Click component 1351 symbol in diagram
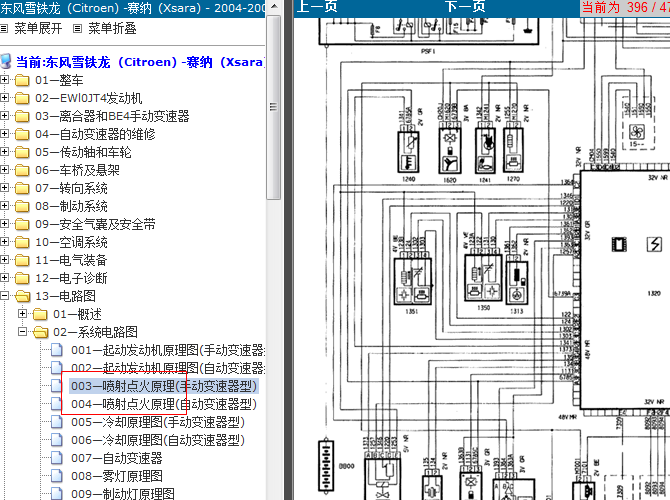The width and height of the screenshot is (670, 500). (x=413, y=280)
